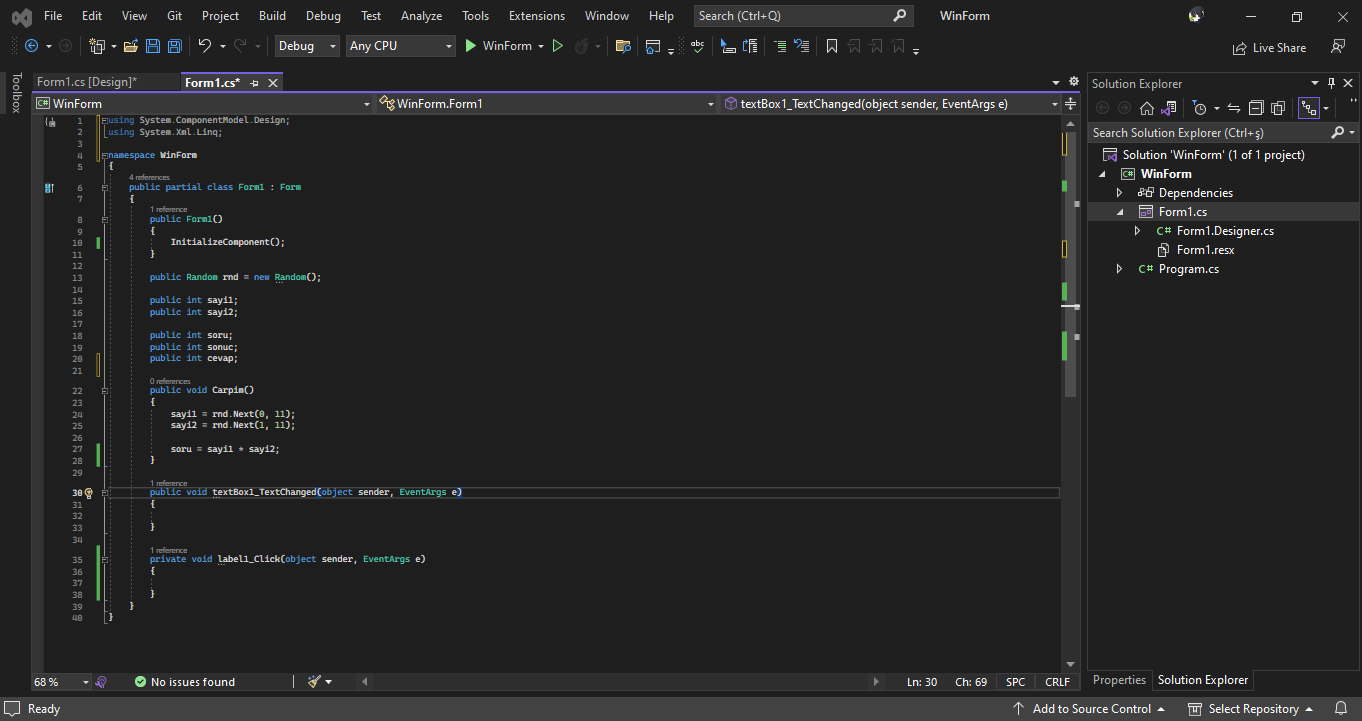Click the Home icon in Solution Explorer
The height and width of the screenshot is (721, 1362).
tap(1147, 108)
